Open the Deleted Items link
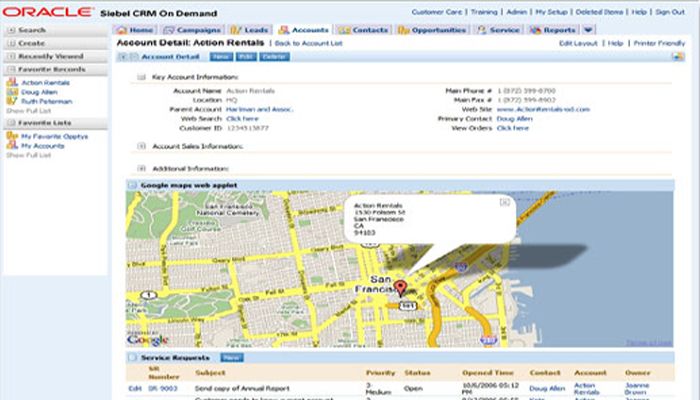The width and height of the screenshot is (700, 400). pos(599,12)
